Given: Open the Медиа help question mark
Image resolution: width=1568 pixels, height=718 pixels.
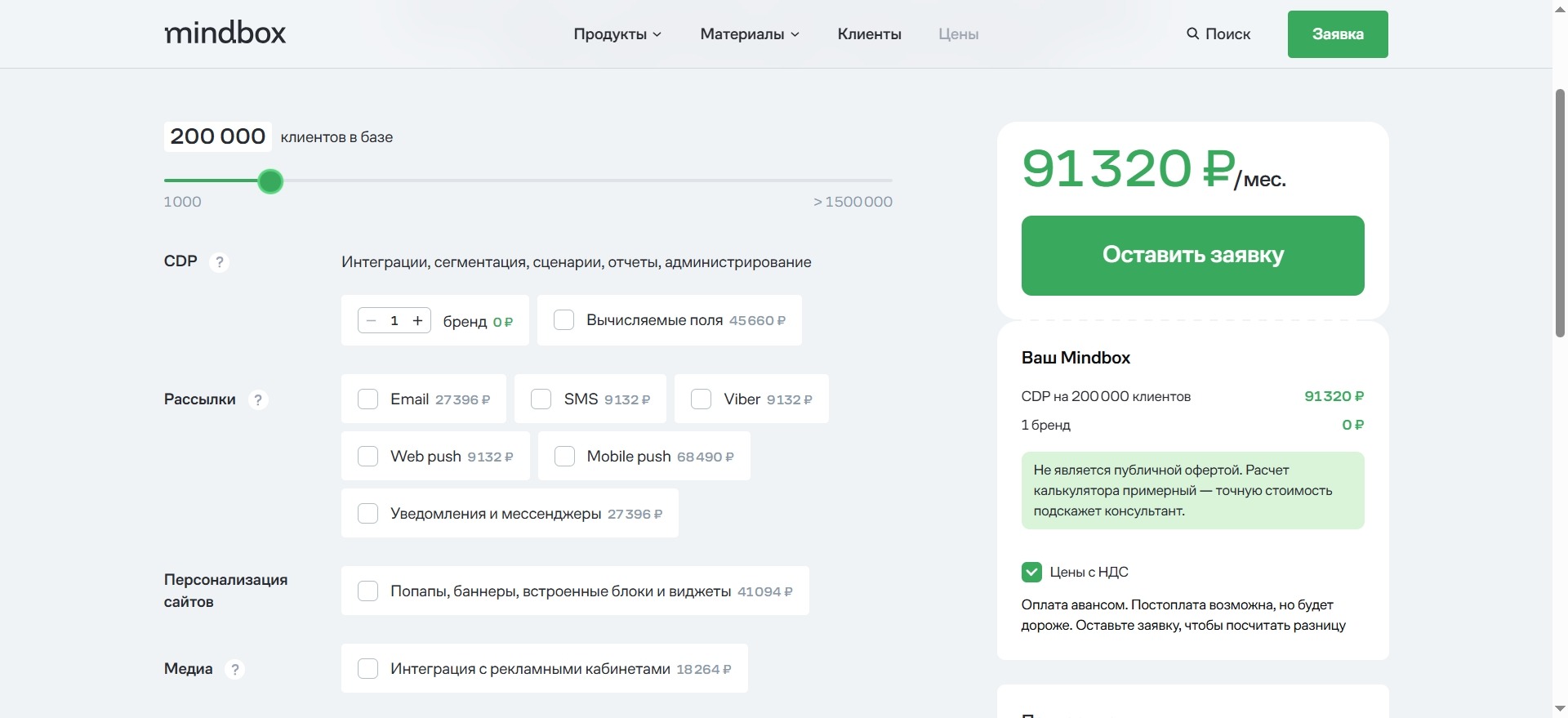Looking at the screenshot, I should [234, 669].
